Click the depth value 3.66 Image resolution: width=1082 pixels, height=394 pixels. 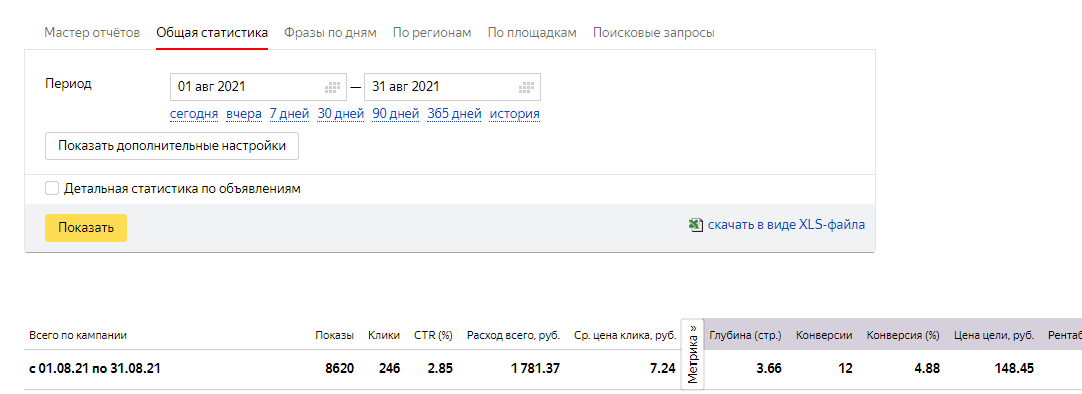[x=769, y=368]
